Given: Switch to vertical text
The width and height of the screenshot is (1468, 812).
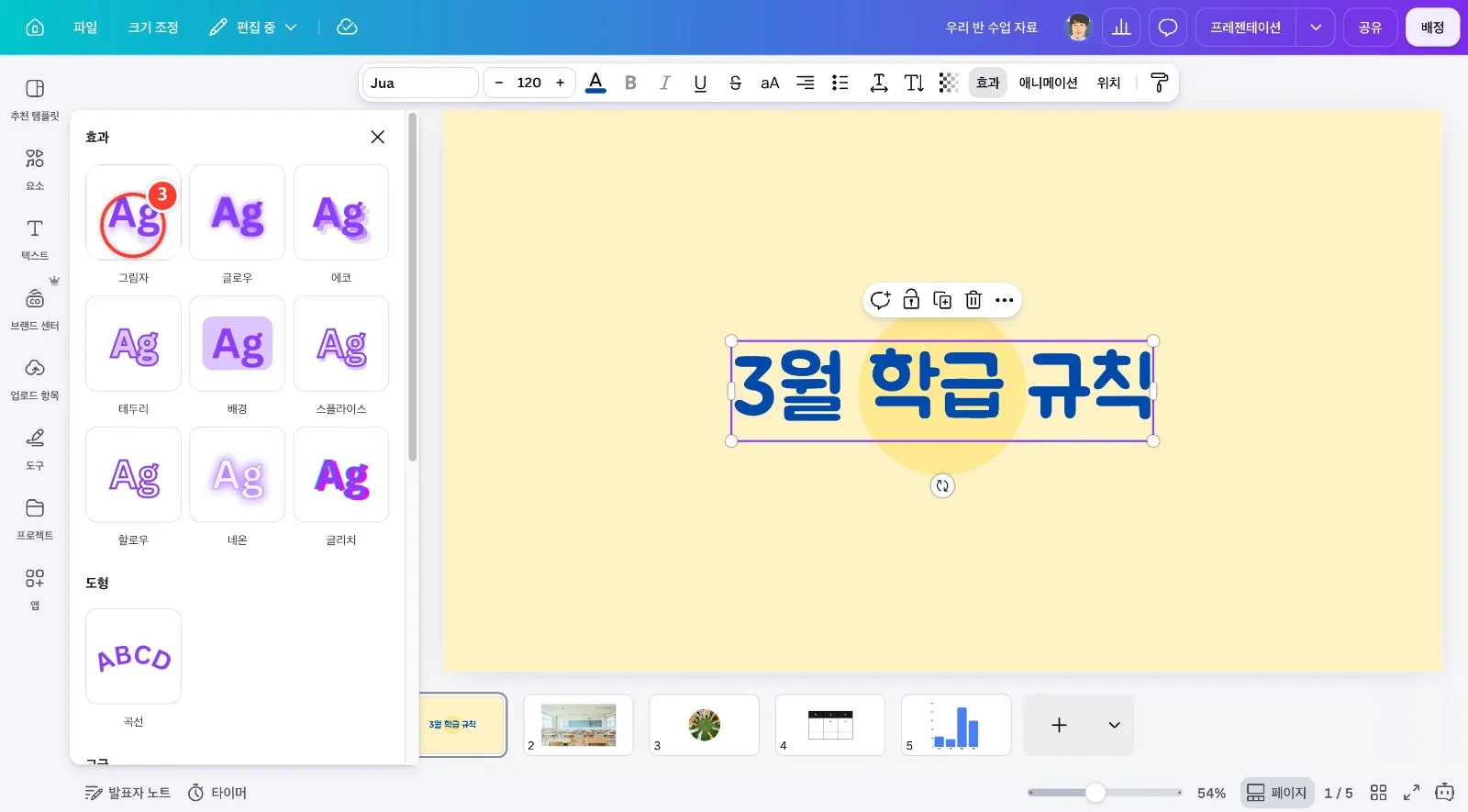Looking at the screenshot, I should pyautogui.click(x=914, y=83).
